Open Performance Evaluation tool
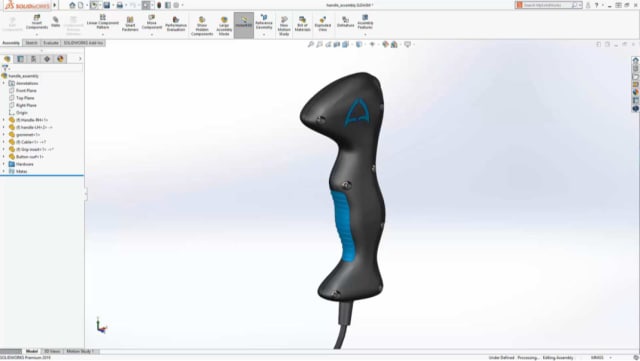The height and width of the screenshot is (361, 640). [176, 24]
